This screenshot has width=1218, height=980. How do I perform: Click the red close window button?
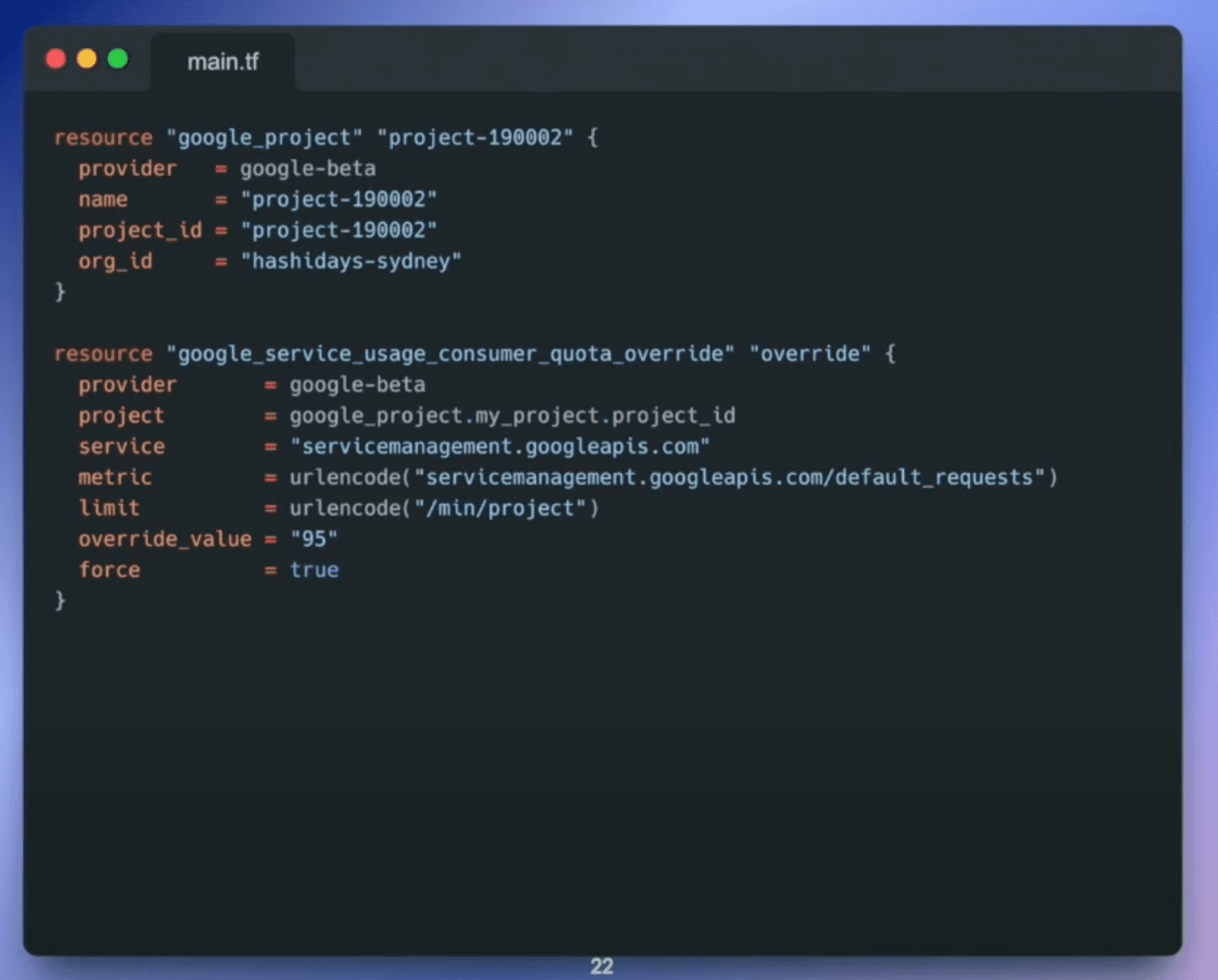point(56,59)
